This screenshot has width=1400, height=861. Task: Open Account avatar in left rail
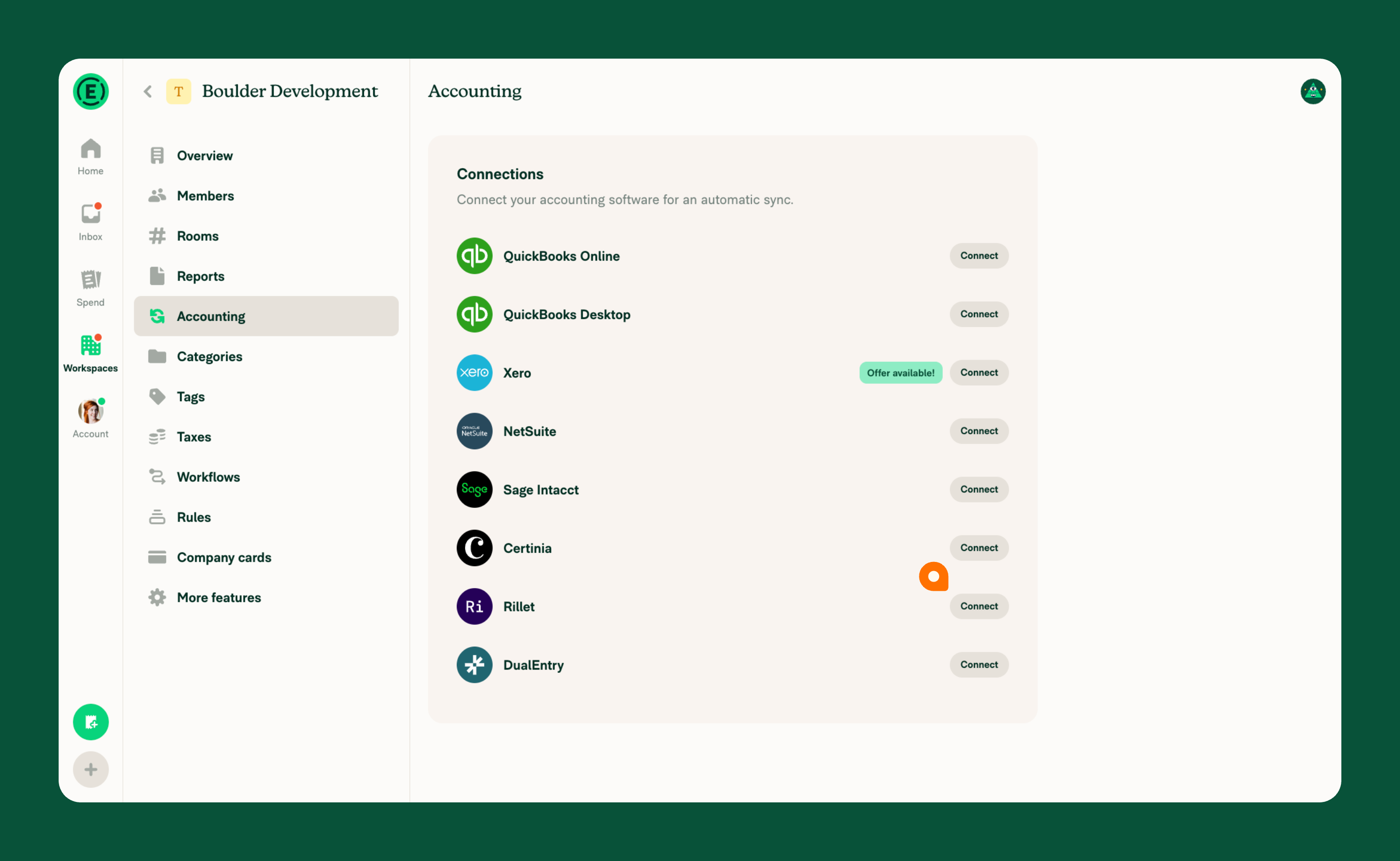(x=91, y=411)
